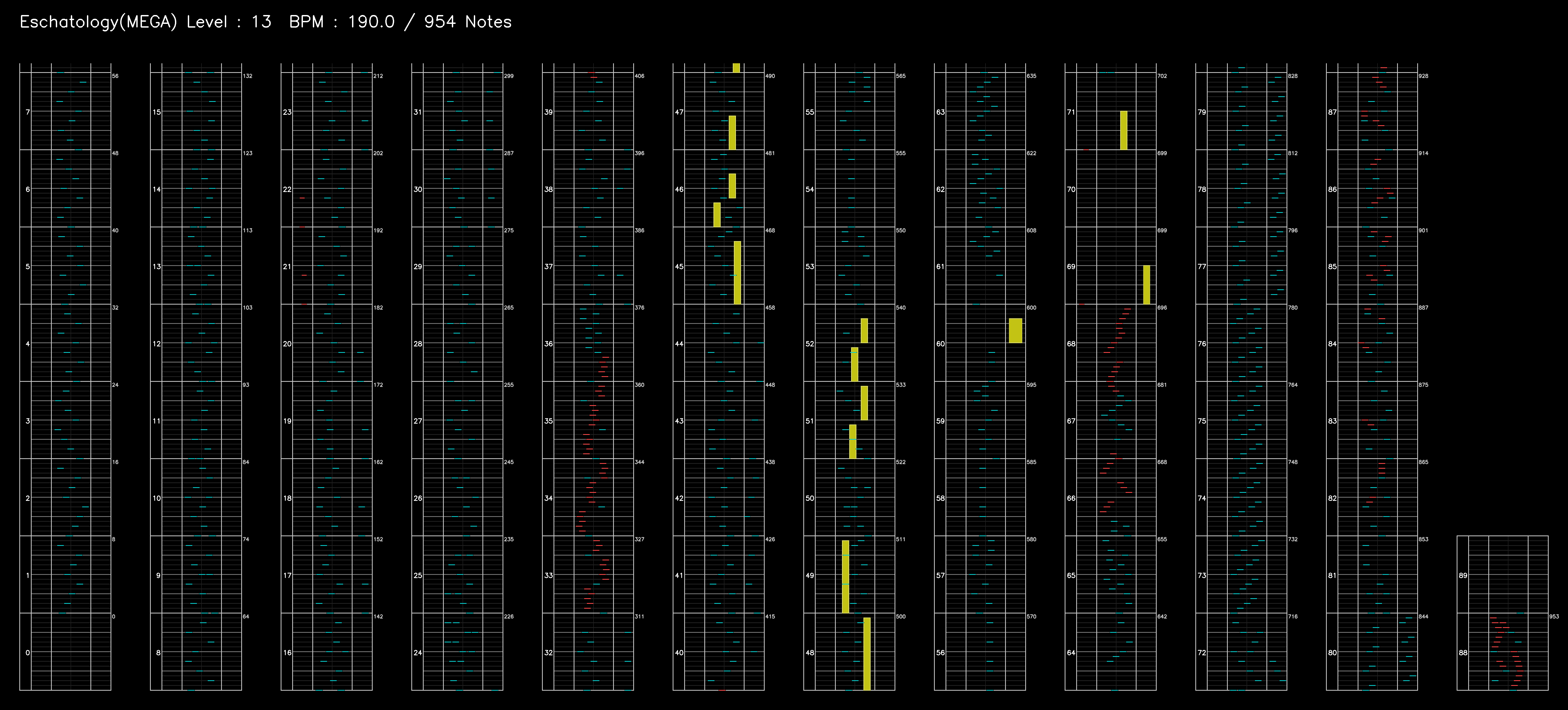
Task: Click measure number 89 label
Action: [1463, 576]
